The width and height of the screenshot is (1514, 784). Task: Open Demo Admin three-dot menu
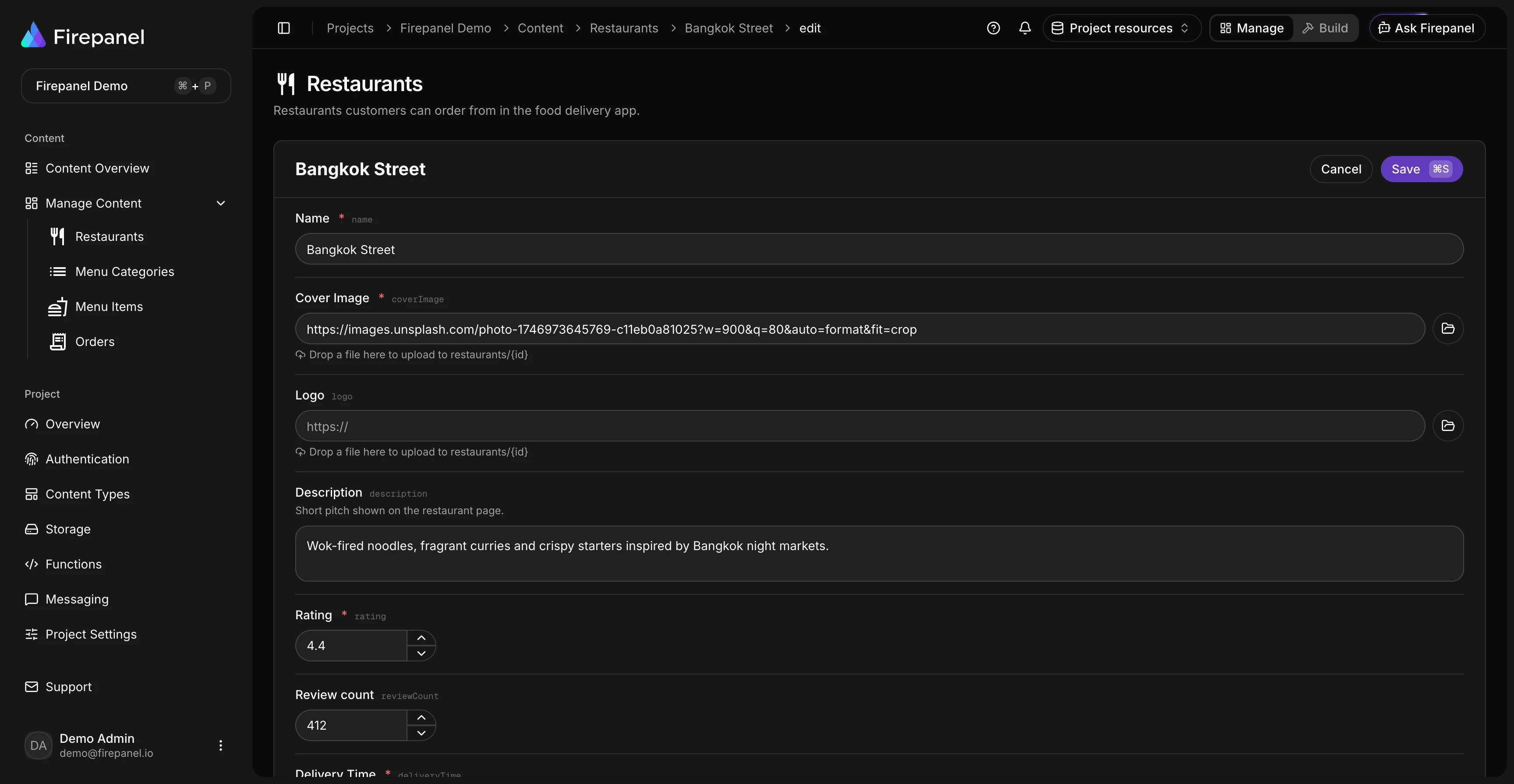point(220,745)
